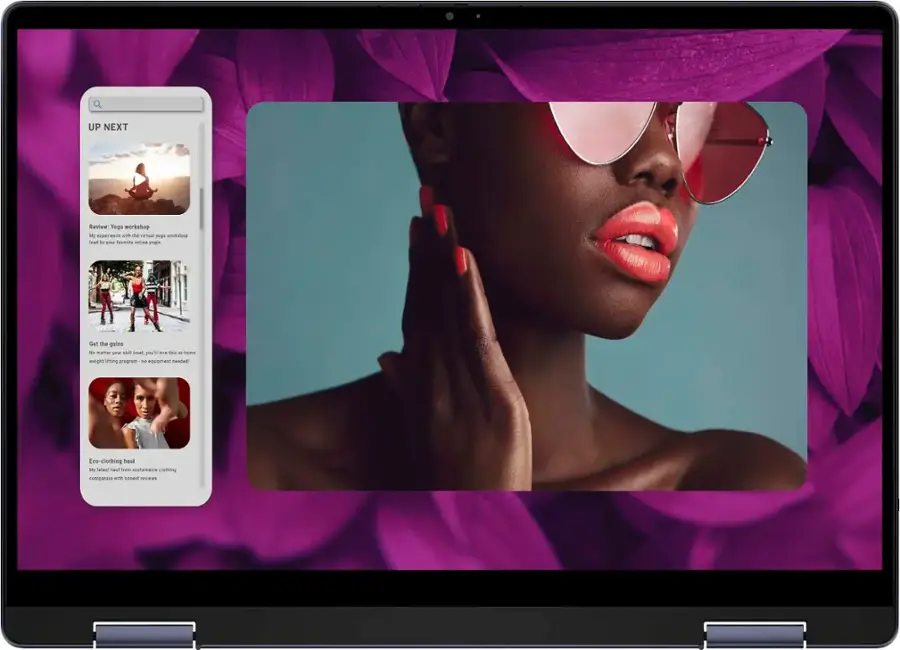900x650 pixels.
Task: Click into the search input field
Action: point(146,104)
